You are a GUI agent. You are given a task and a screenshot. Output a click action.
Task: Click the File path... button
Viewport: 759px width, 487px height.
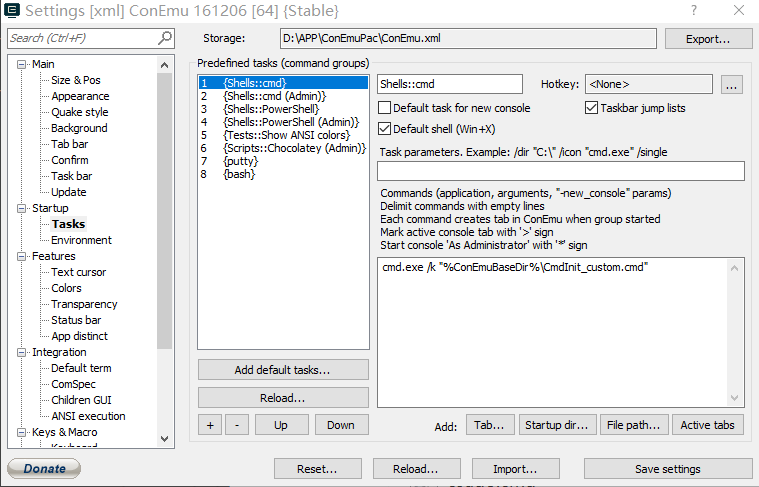634,425
